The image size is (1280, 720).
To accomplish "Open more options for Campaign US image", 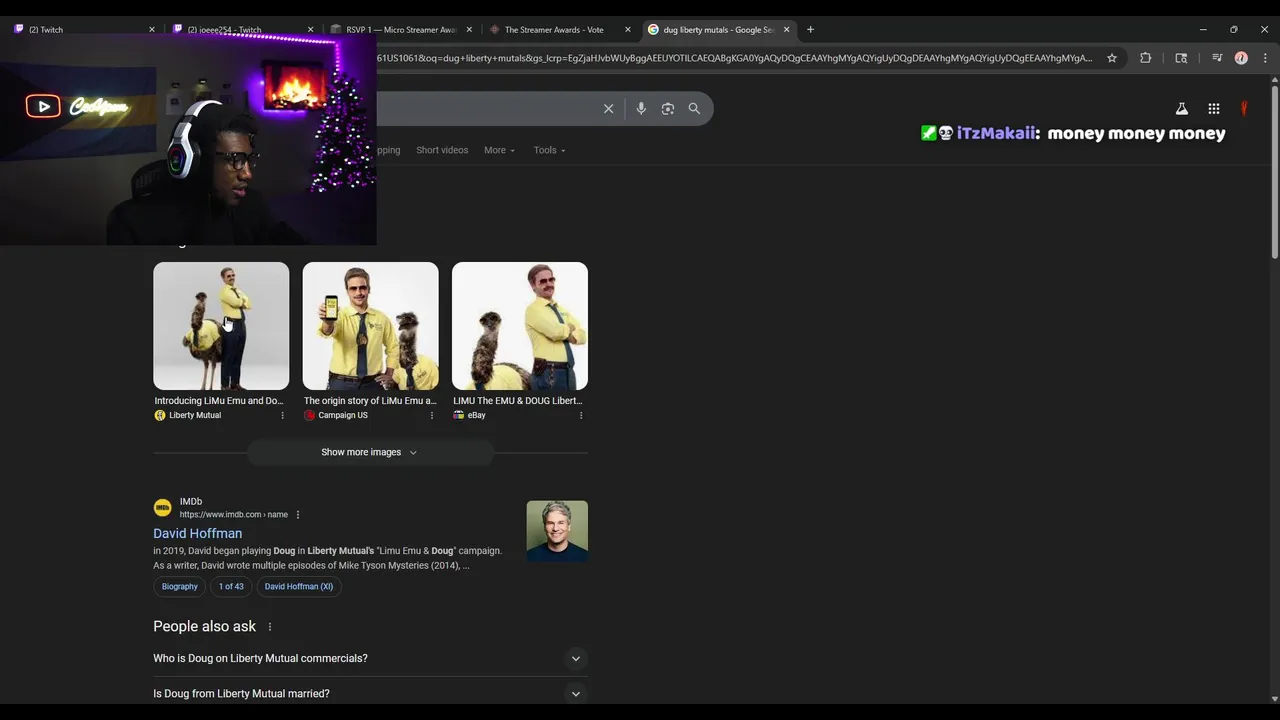I will pos(432,415).
